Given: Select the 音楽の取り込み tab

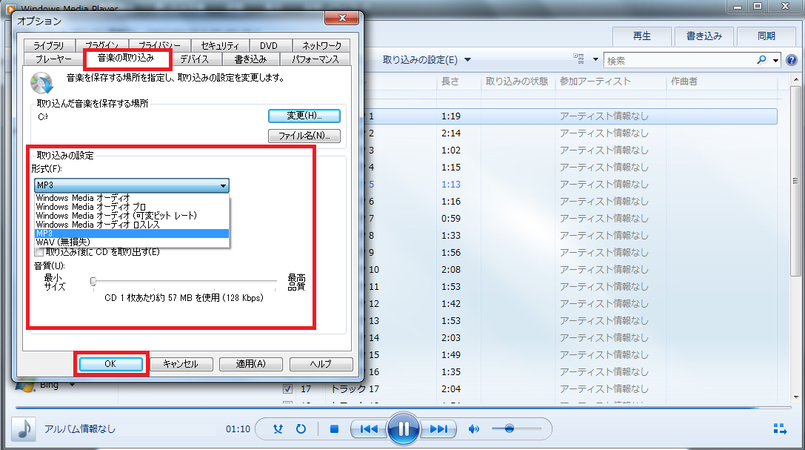Looking at the screenshot, I should (x=126, y=58).
